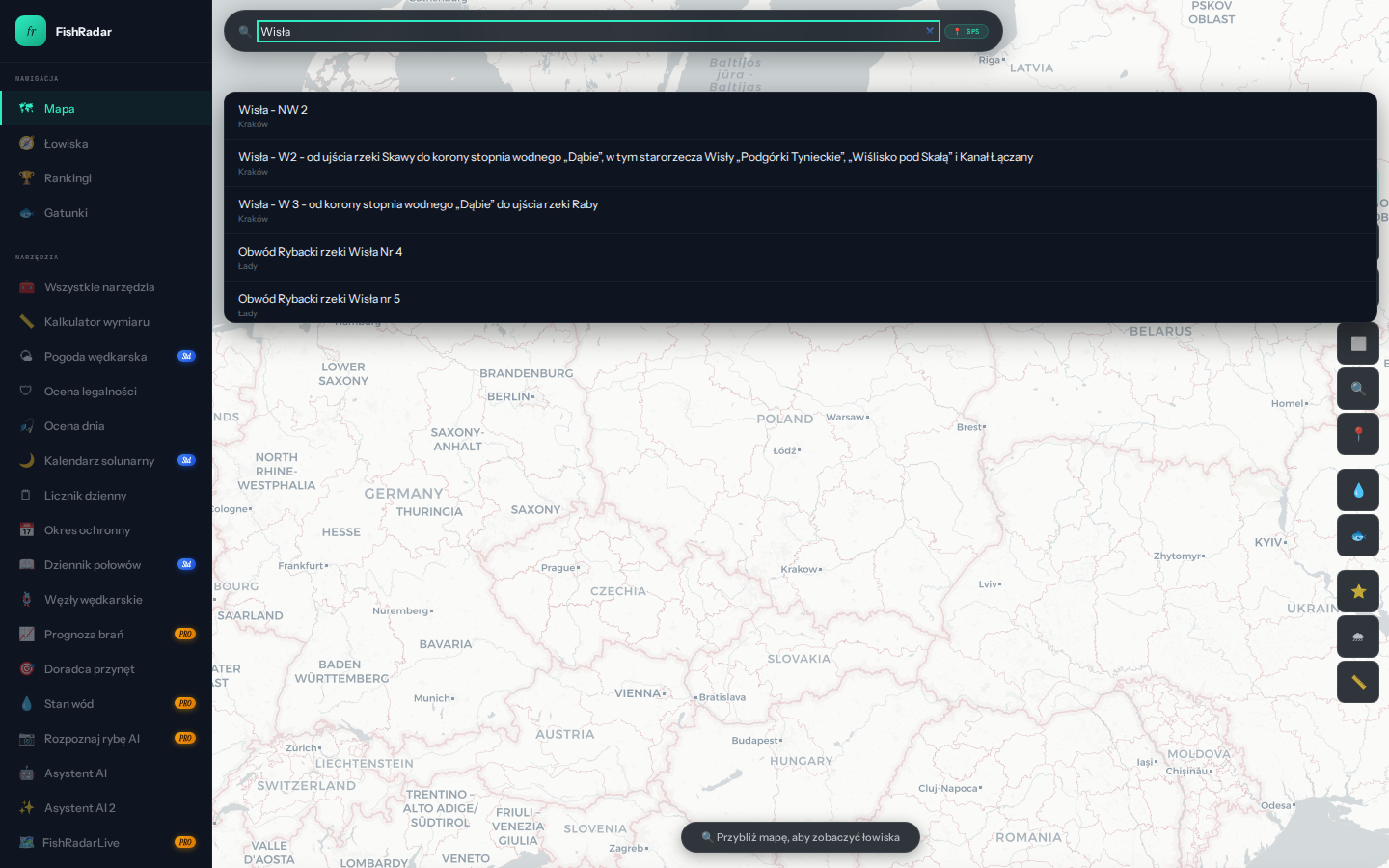1389x868 pixels.
Task: Clear the search field with X
Action: click(930, 31)
